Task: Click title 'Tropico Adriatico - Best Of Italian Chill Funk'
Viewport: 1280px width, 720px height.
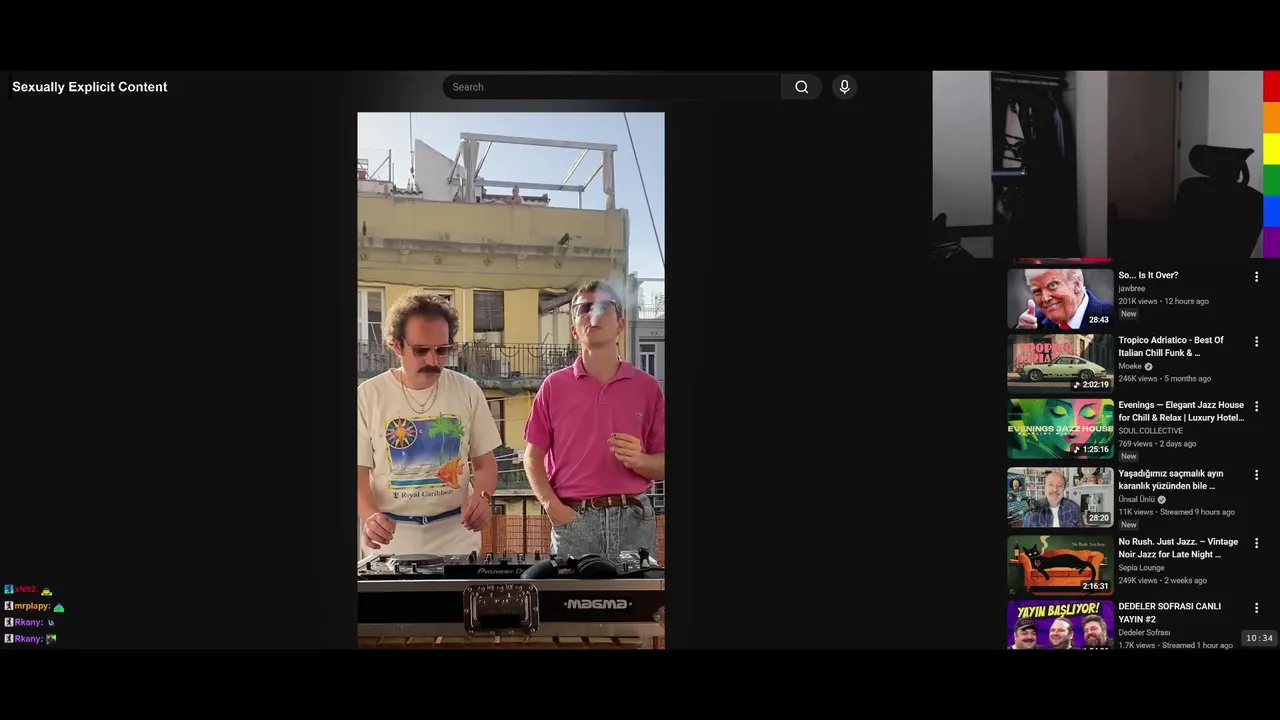Action: [1171, 346]
